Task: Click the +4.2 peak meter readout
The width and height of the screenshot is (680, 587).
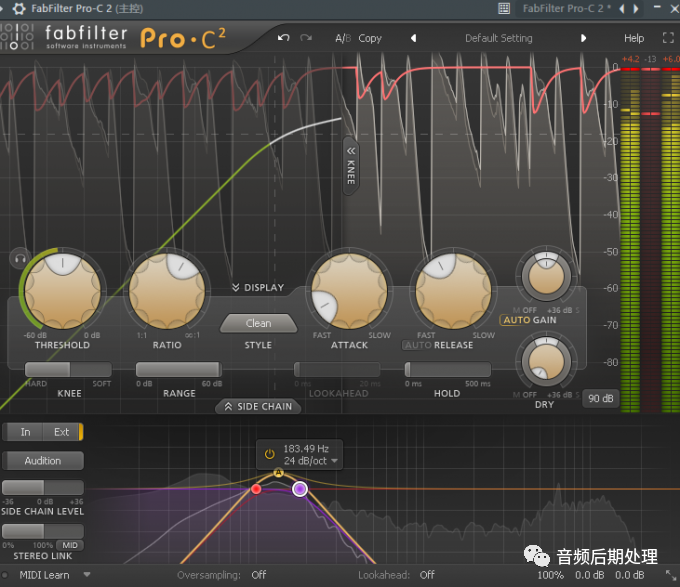Action: pyautogui.click(x=631, y=59)
